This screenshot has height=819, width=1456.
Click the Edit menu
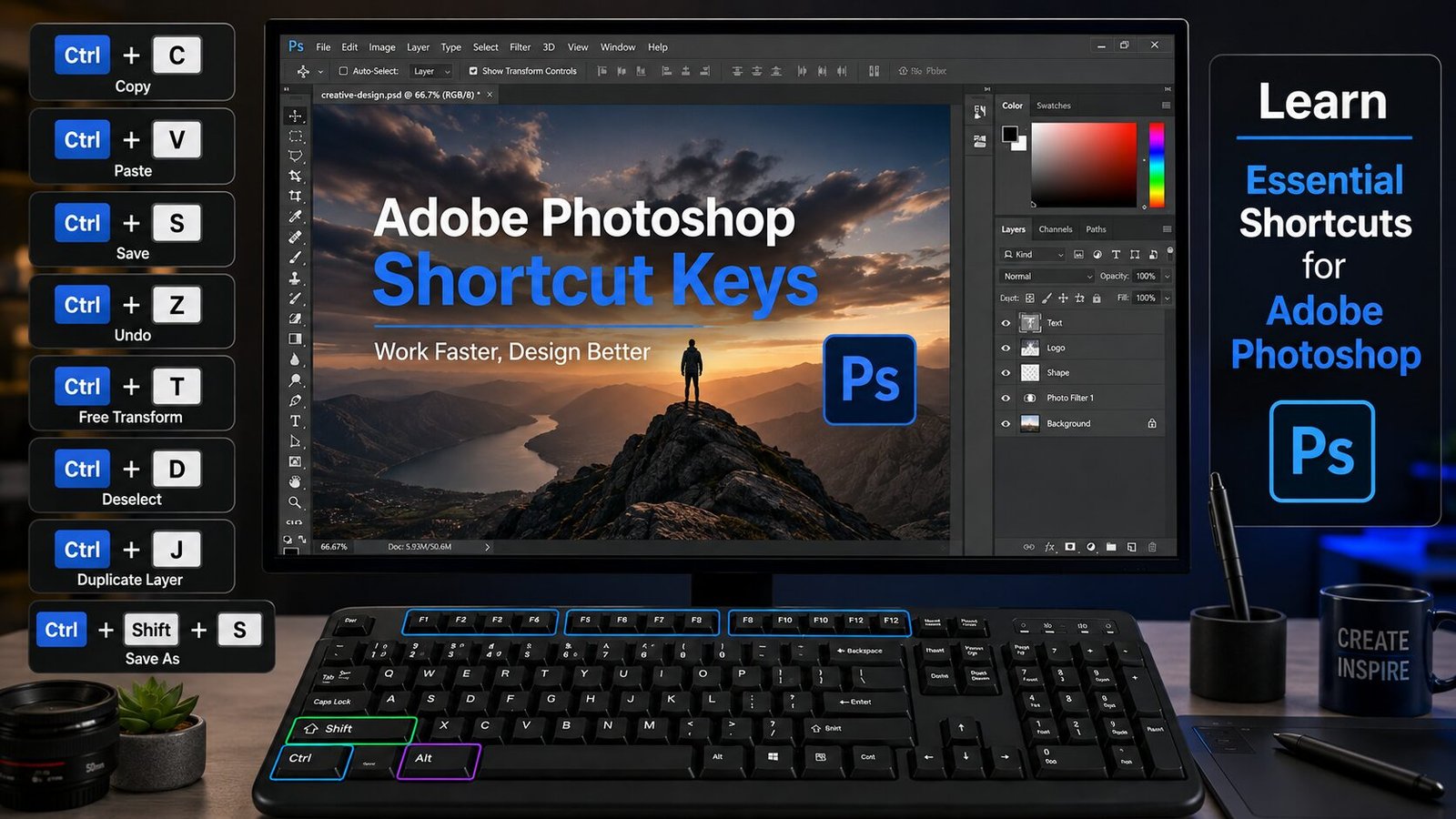(x=349, y=47)
